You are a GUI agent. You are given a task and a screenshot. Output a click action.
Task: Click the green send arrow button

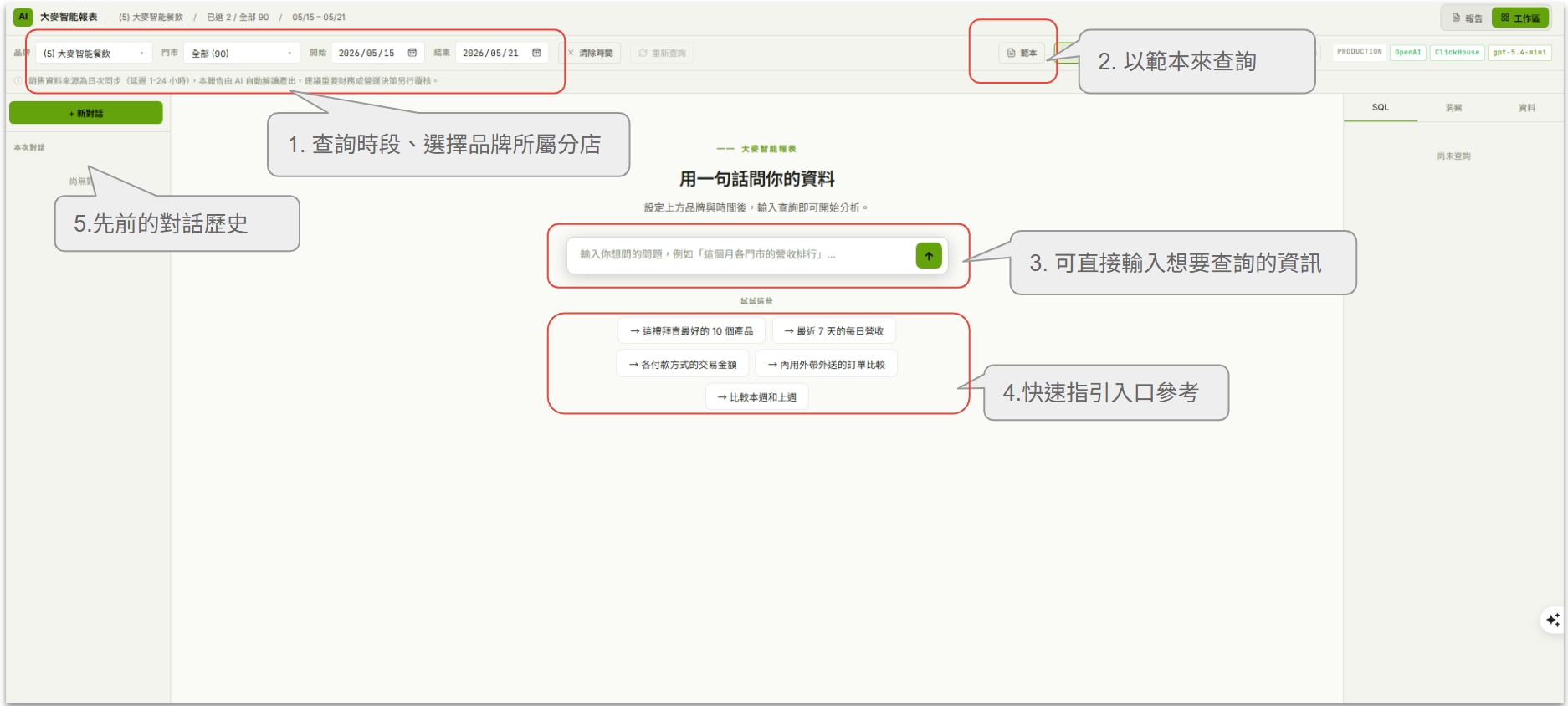tap(929, 255)
